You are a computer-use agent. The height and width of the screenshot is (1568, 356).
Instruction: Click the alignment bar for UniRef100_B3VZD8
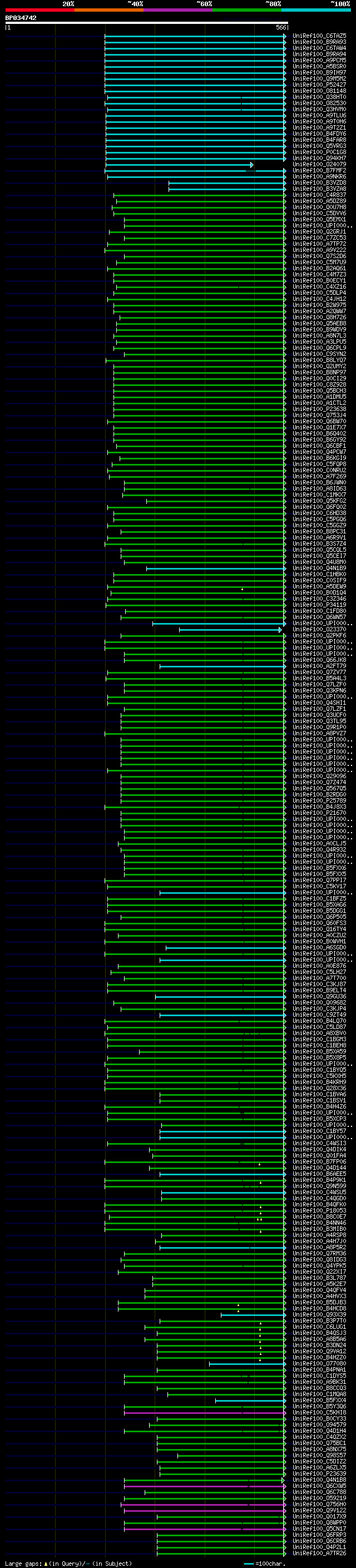pos(227,182)
